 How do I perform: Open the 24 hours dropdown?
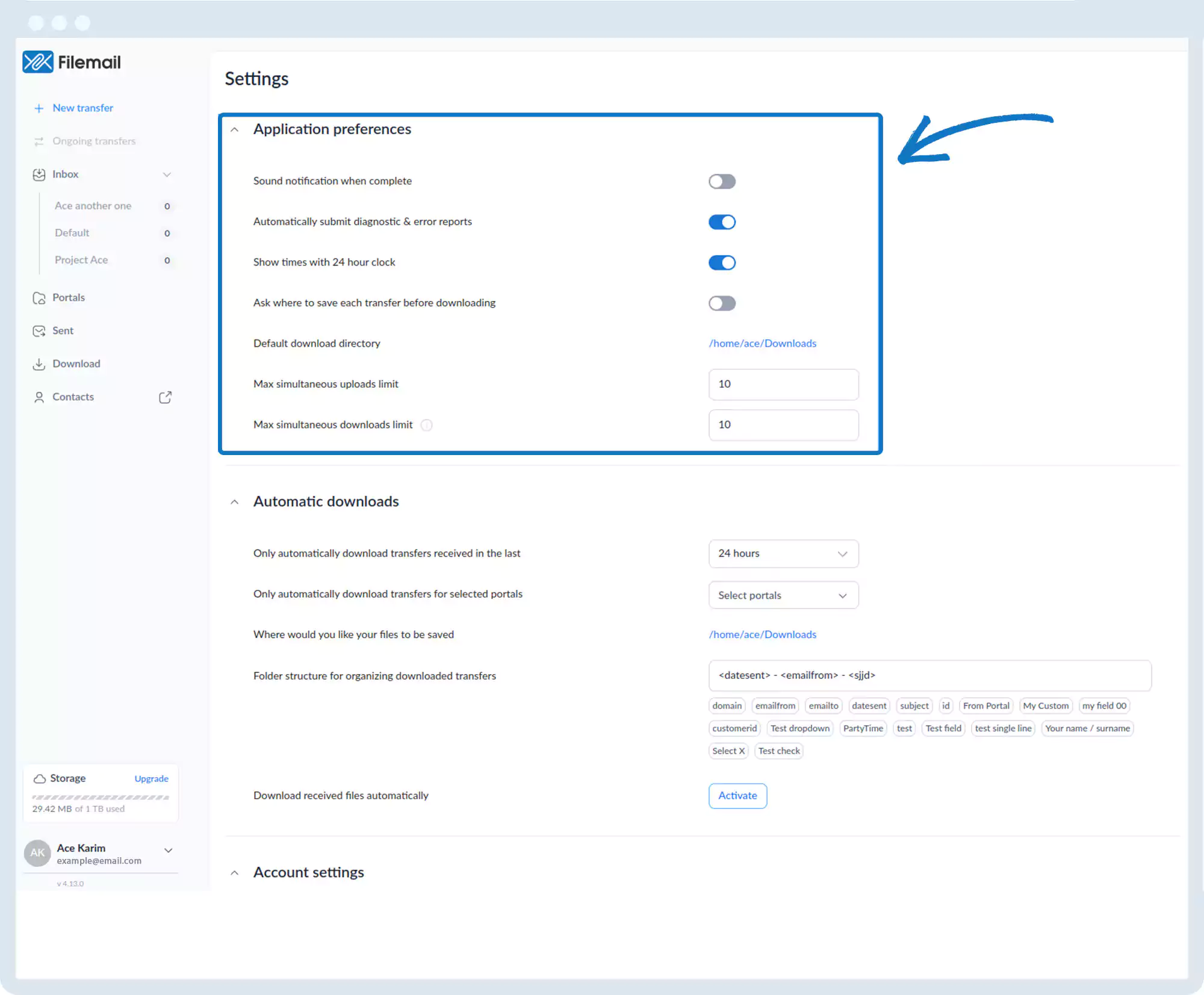783,554
